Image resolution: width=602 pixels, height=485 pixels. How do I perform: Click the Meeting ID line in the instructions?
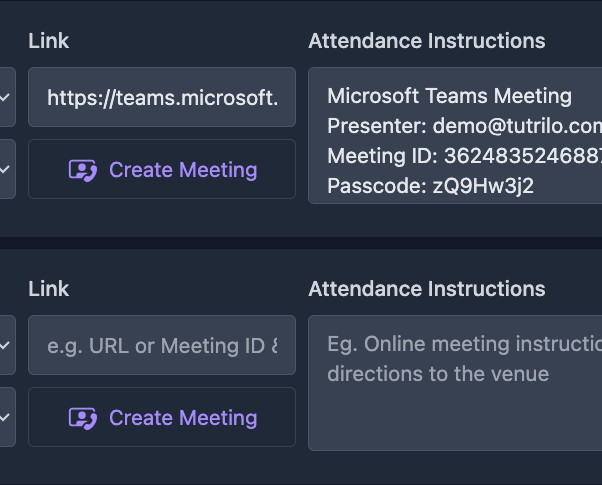(465, 156)
